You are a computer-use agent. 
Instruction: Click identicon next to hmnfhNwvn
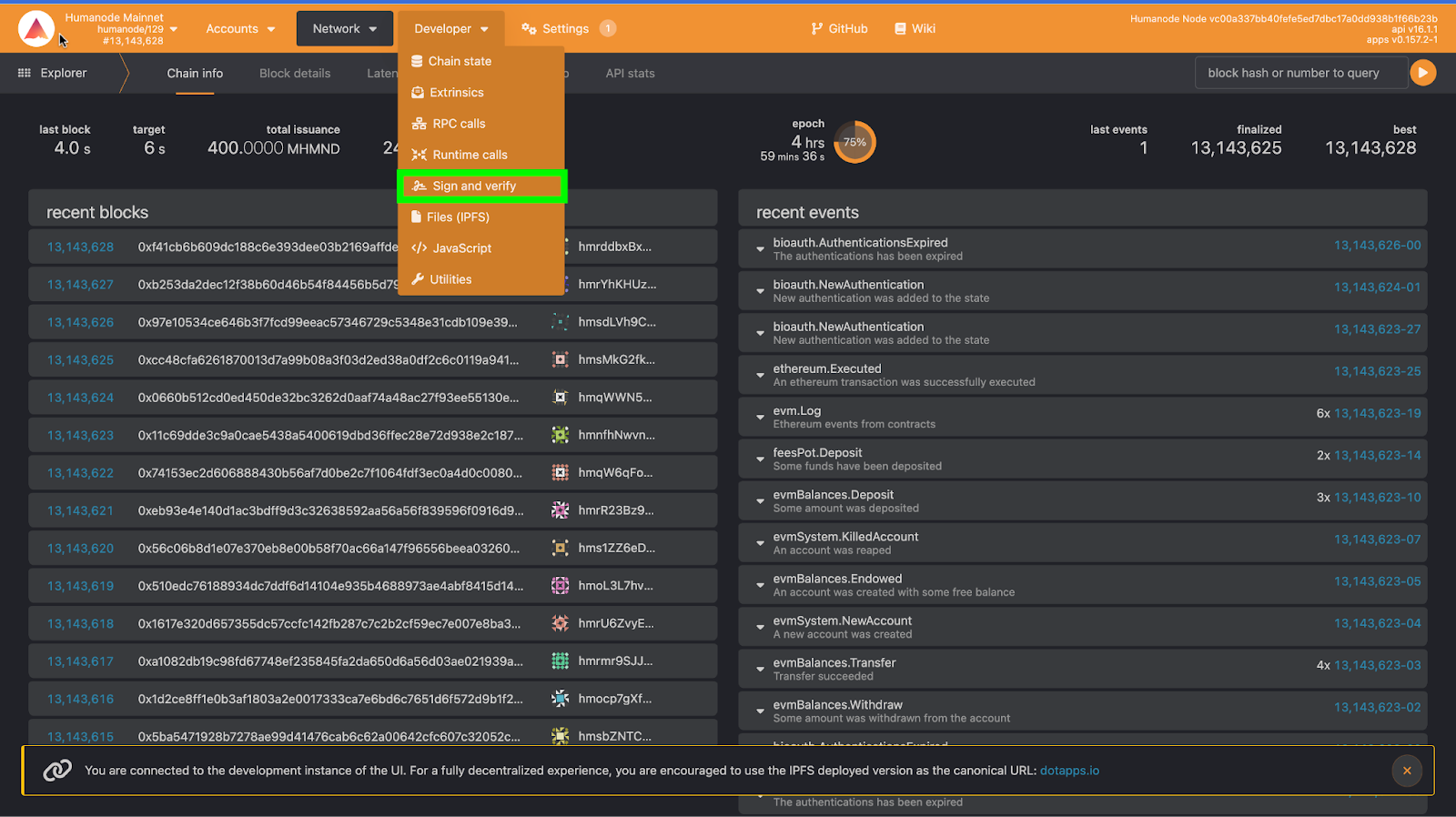point(561,435)
